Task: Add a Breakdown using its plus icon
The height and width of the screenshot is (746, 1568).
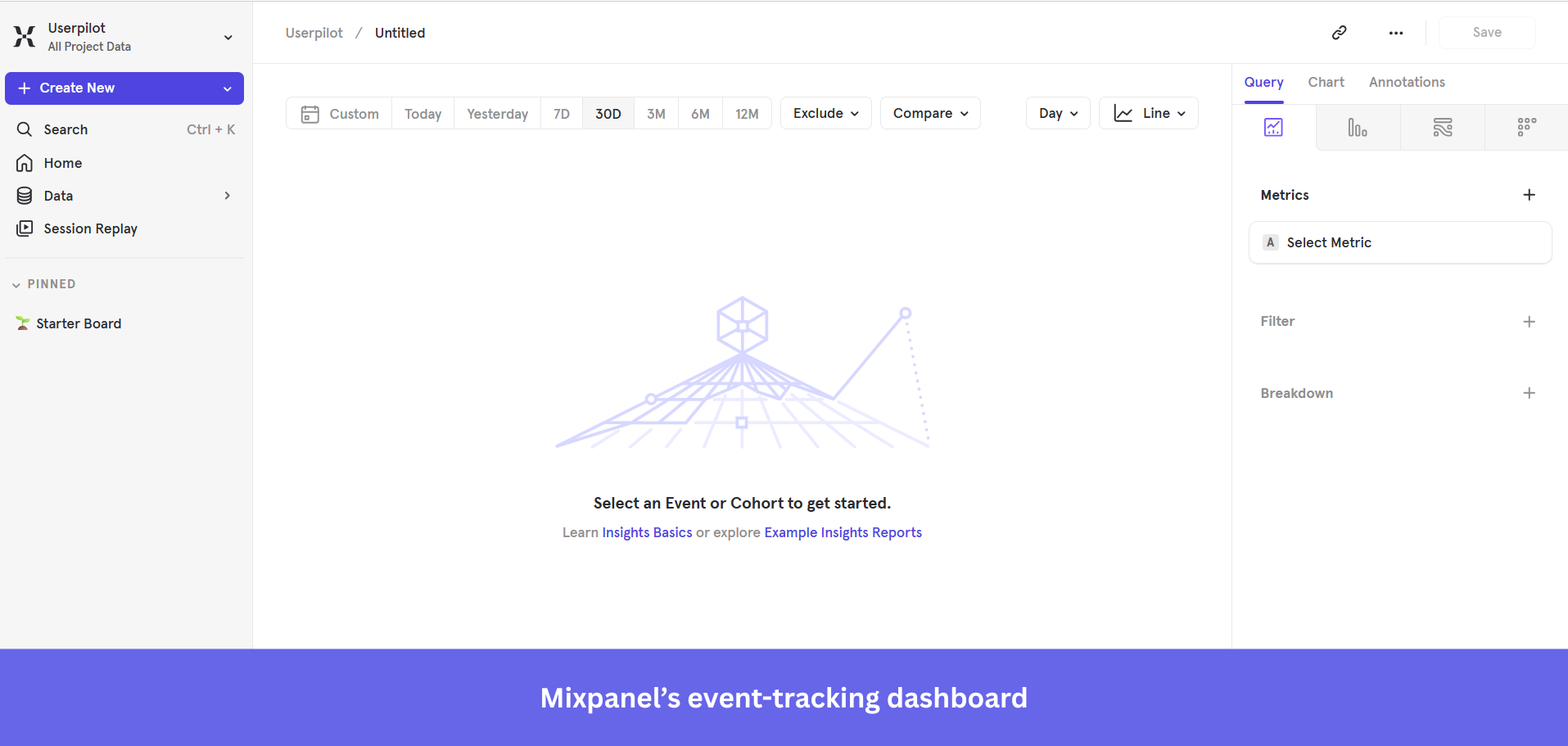Action: (1530, 393)
